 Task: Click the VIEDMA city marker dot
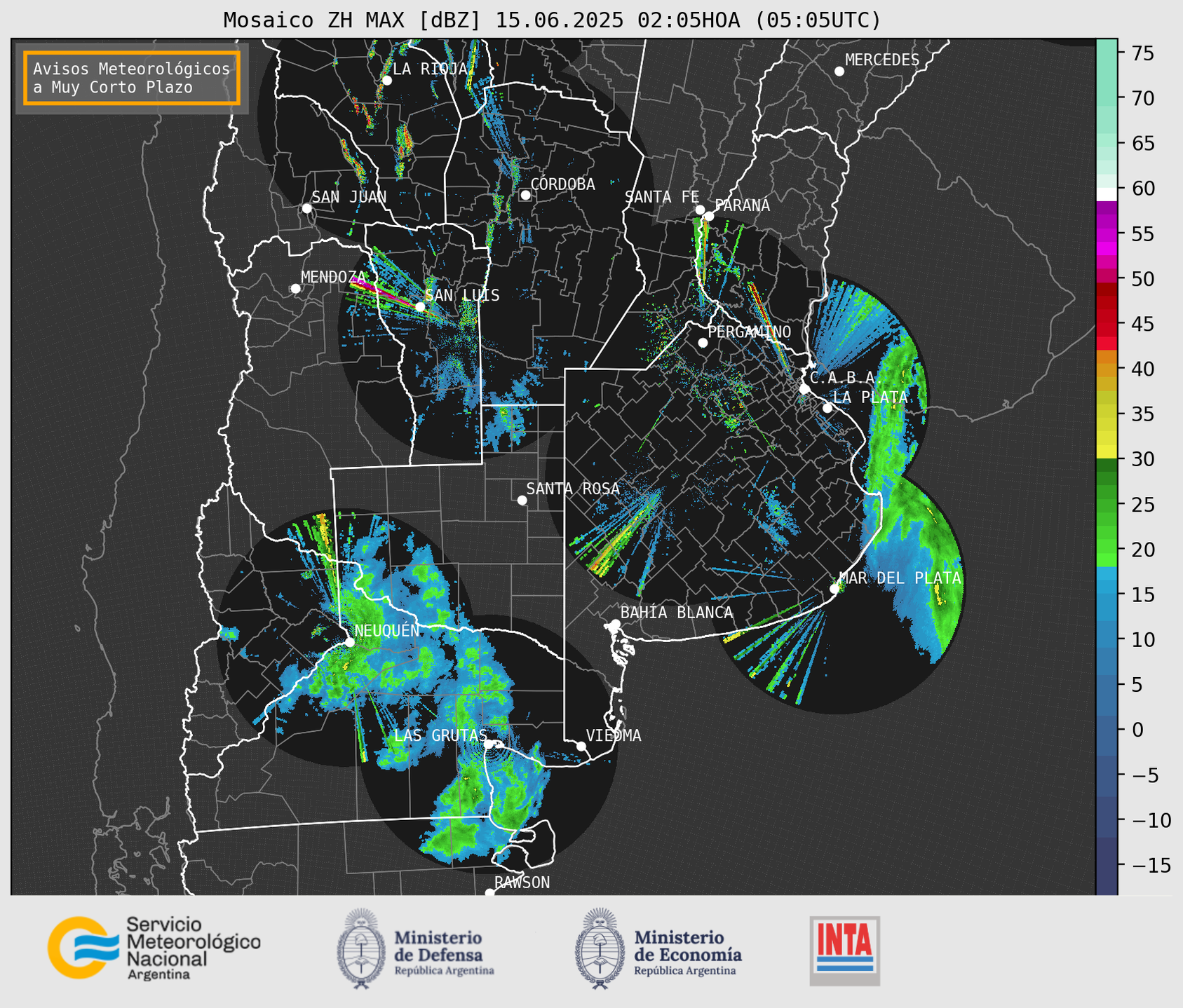[x=581, y=746]
